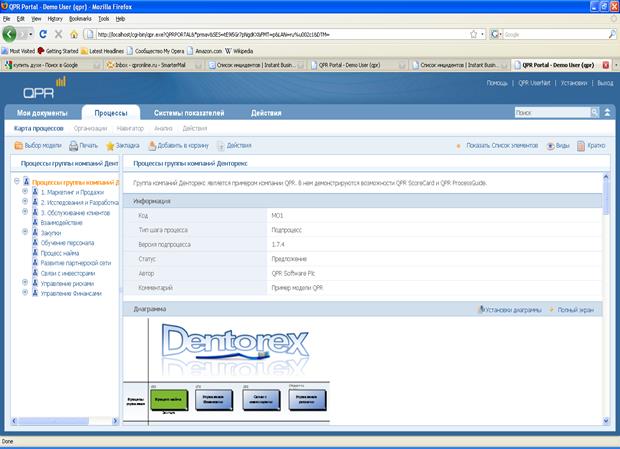The image size is (620, 449).
Task: Select Процесс найма tree item
Action: 60,253
